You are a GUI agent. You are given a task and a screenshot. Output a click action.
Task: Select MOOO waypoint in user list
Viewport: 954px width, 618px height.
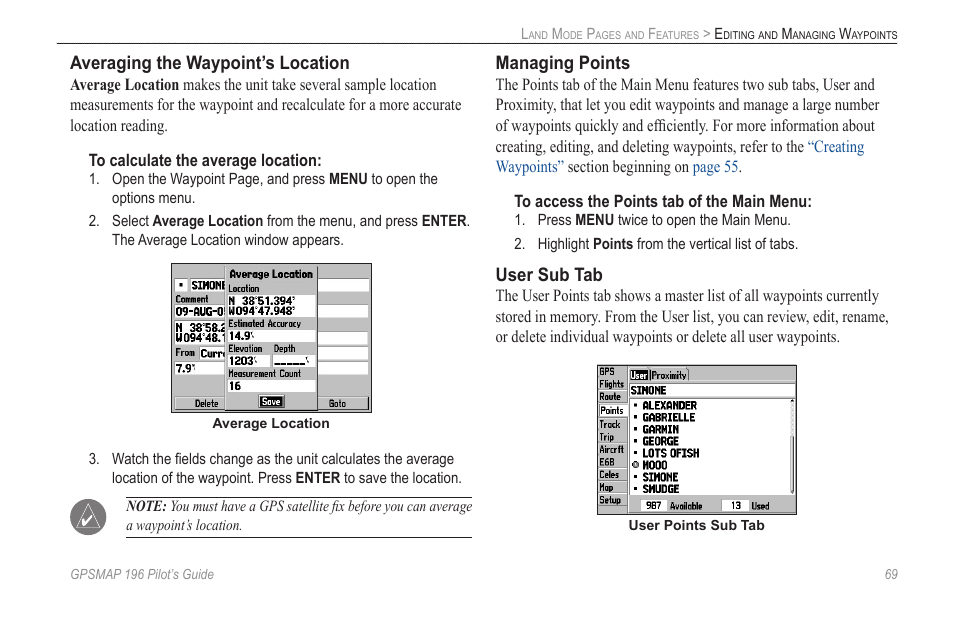click(655, 465)
